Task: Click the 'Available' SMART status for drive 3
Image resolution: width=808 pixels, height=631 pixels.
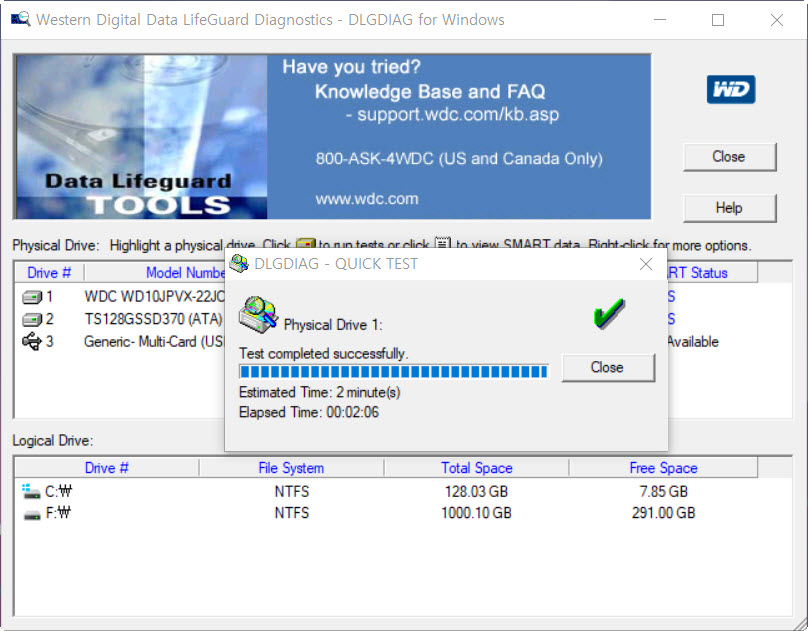Action: coord(693,342)
